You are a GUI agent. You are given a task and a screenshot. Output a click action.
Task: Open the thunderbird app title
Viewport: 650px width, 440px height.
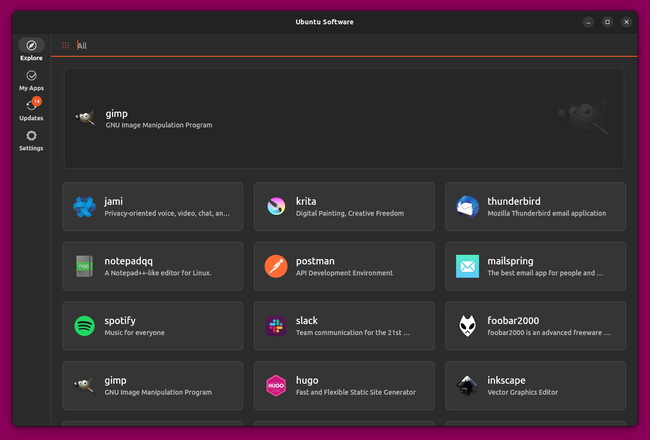coord(514,201)
